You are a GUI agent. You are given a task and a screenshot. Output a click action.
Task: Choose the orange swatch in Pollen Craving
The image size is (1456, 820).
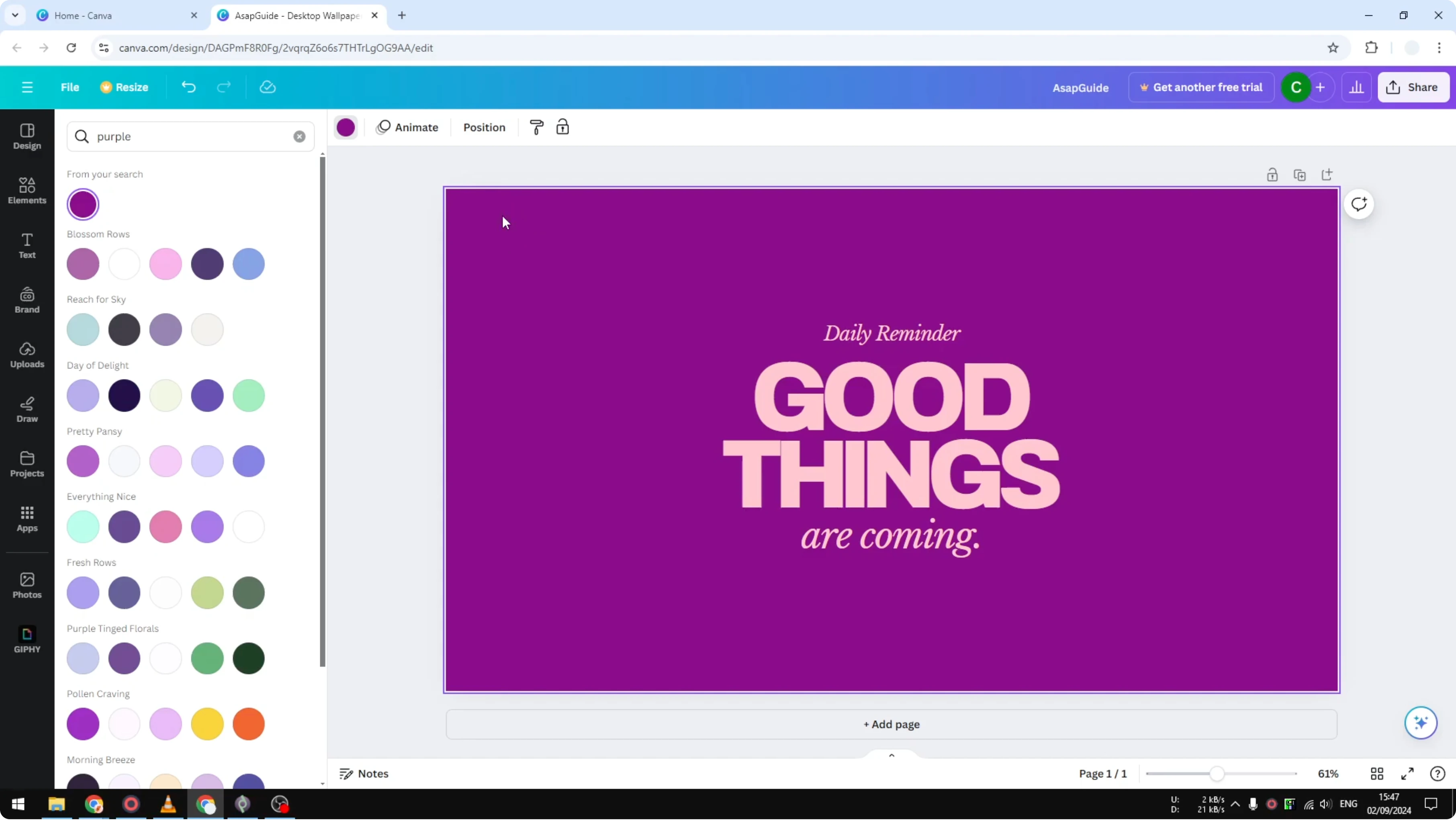(x=249, y=724)
